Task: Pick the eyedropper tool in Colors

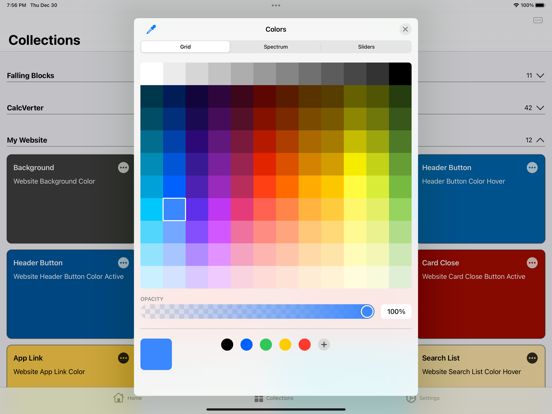Action: pyautogui.click(x=151, y=29)
